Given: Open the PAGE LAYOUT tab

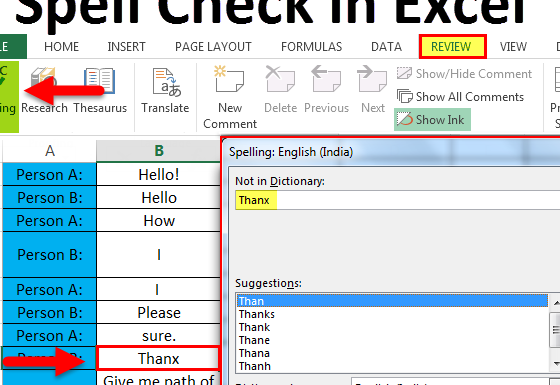Looking at the screenshot, I should coord(213,47).
